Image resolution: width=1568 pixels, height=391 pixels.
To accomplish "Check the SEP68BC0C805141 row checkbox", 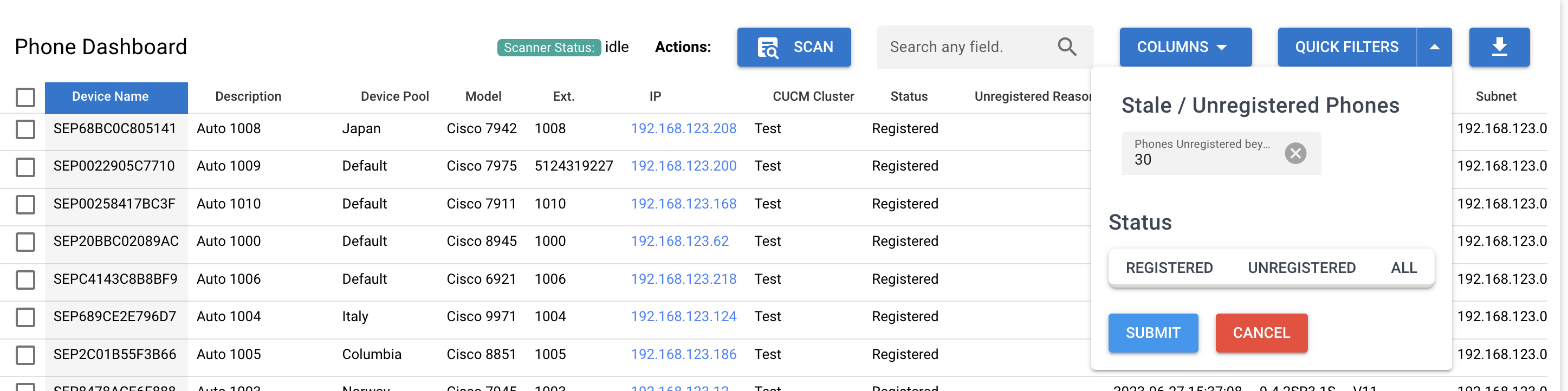I will tap(25, 129).
